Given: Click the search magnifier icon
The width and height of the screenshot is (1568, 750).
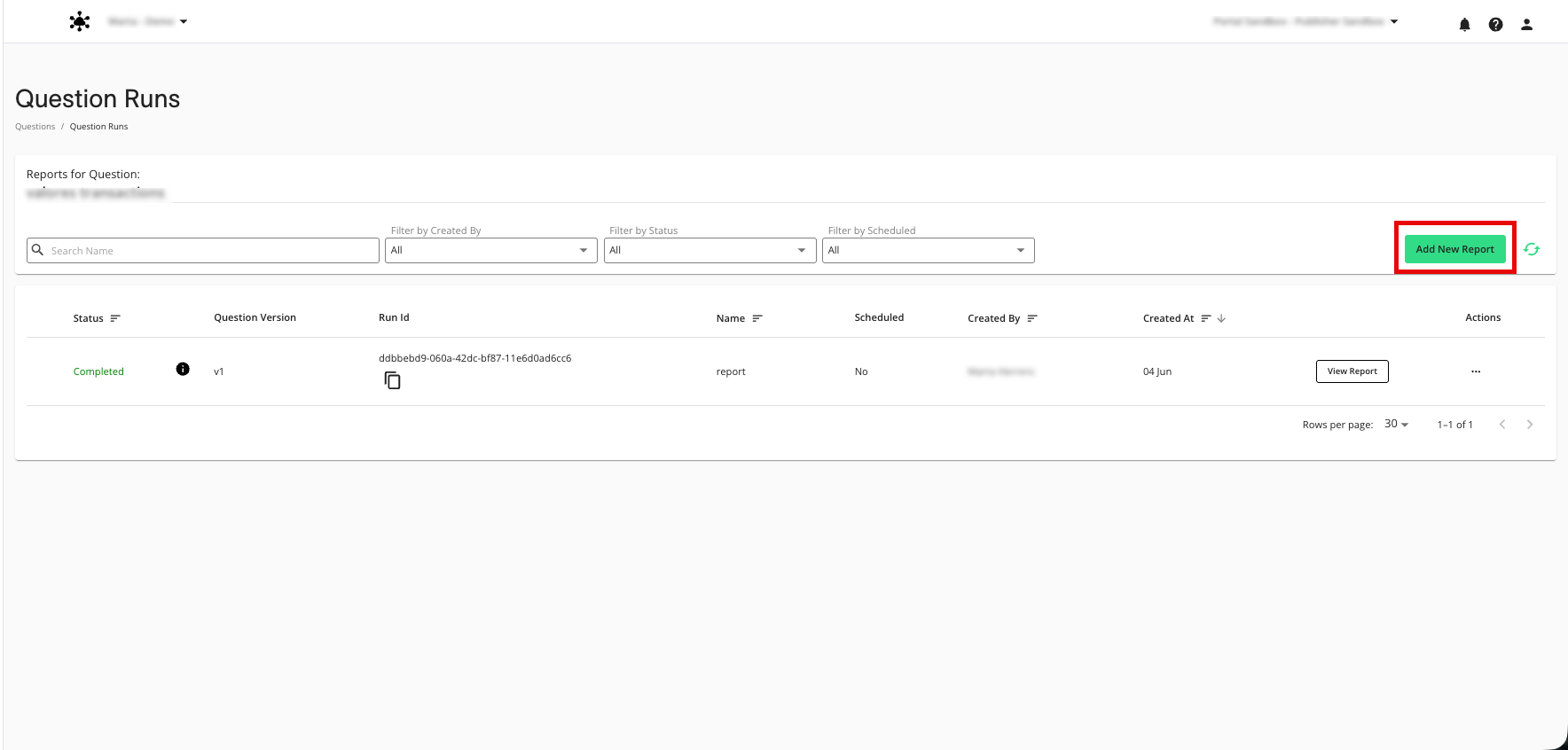Looking at the screenshot, I should [x=37, y=250].
